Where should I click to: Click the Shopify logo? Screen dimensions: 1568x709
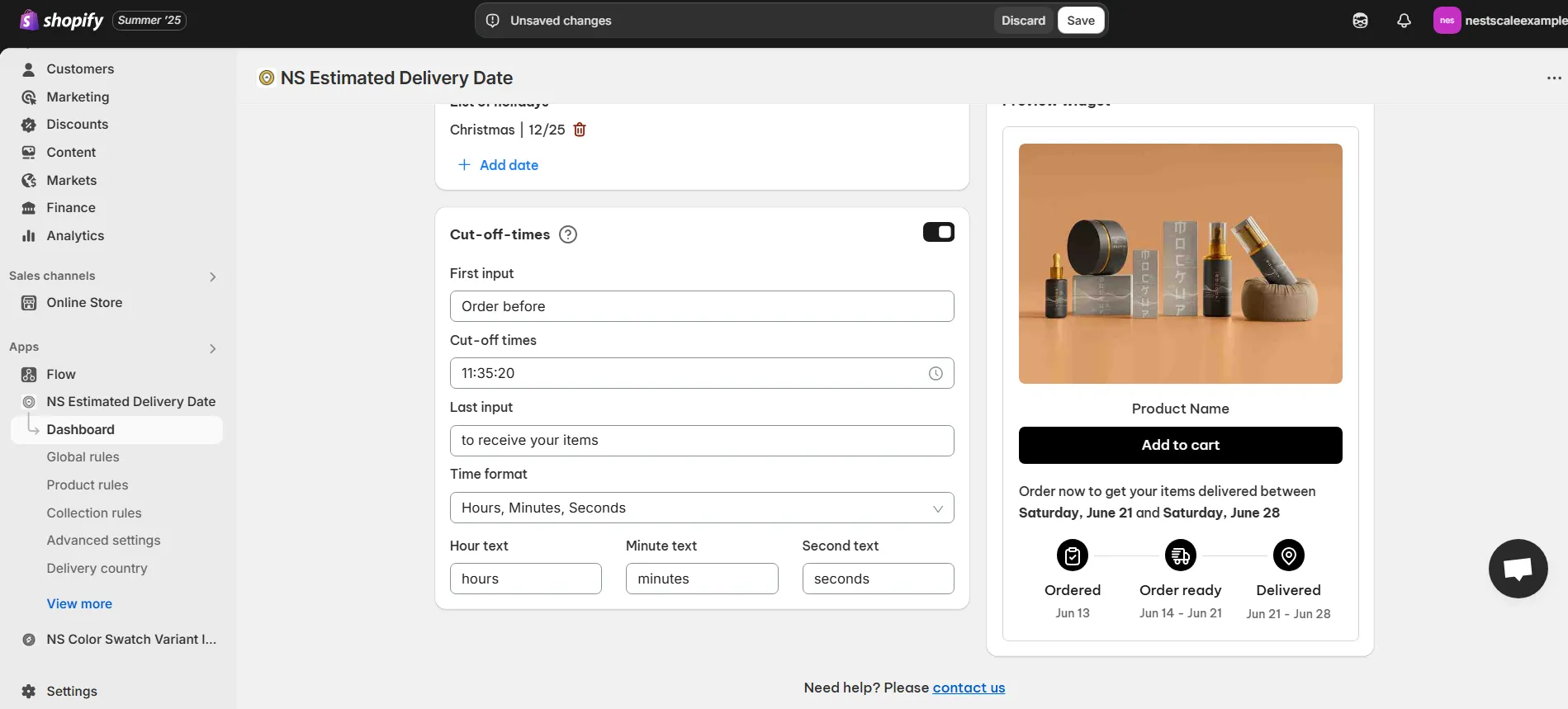(x=61, y=20)
